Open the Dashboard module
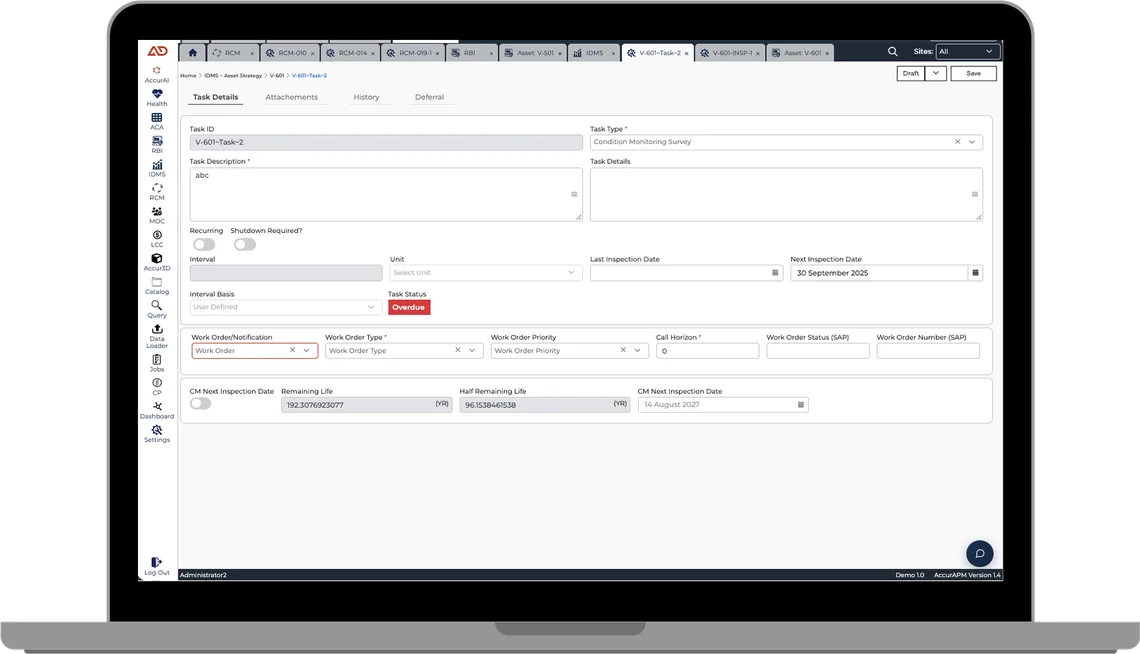The height and width of the screenshot is (654, 1140). coord(156,410)
